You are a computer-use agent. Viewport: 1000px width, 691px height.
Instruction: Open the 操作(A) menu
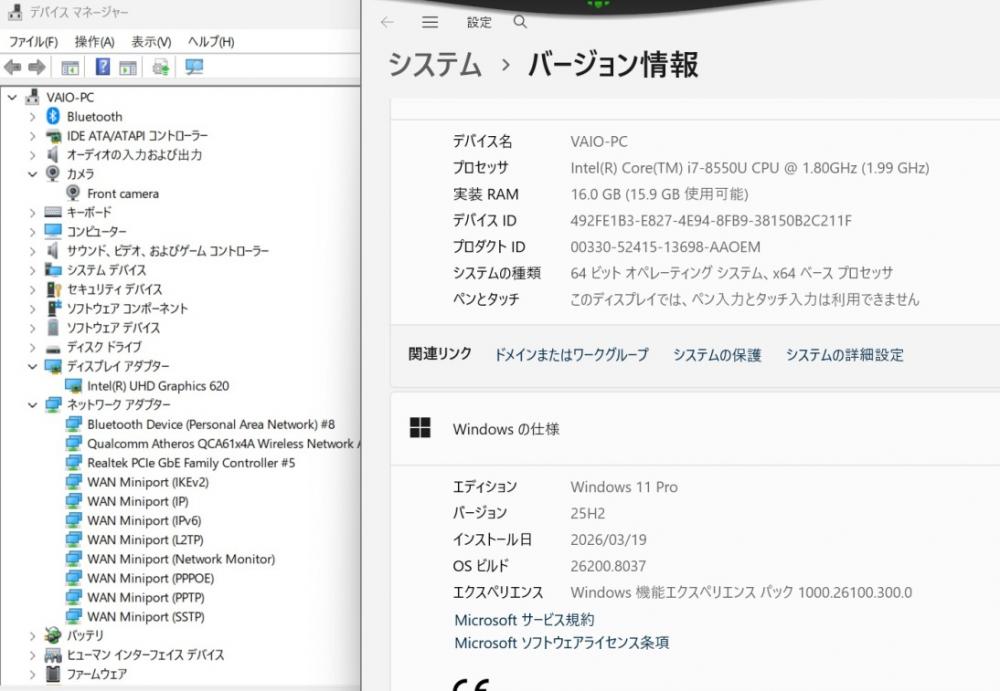[x=94, y=41]
